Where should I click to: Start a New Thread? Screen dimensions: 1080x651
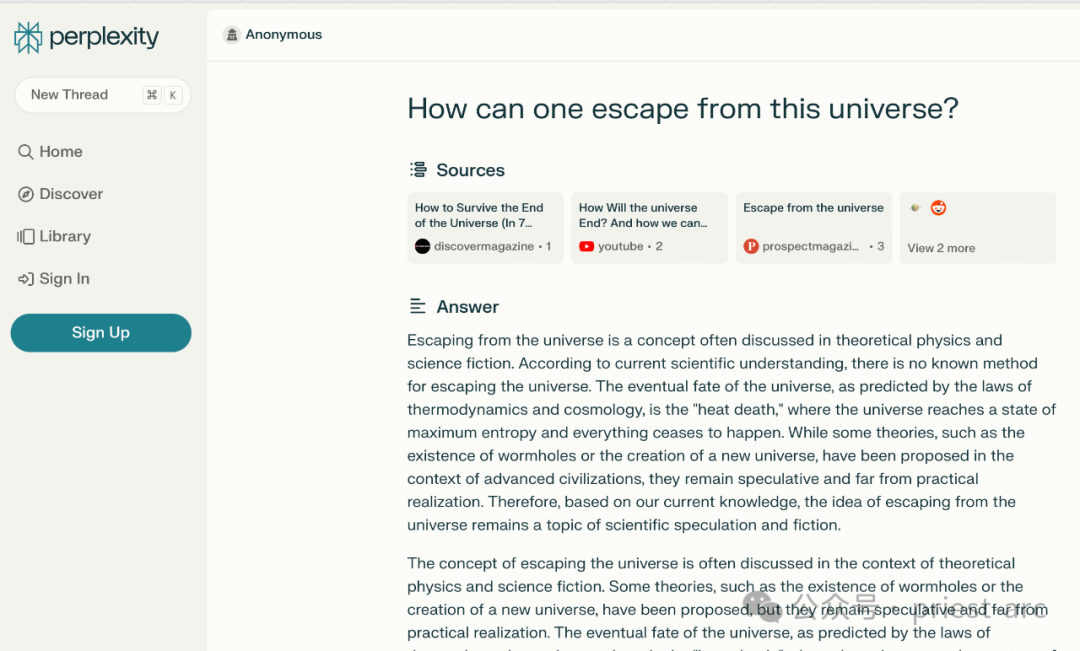70,95
